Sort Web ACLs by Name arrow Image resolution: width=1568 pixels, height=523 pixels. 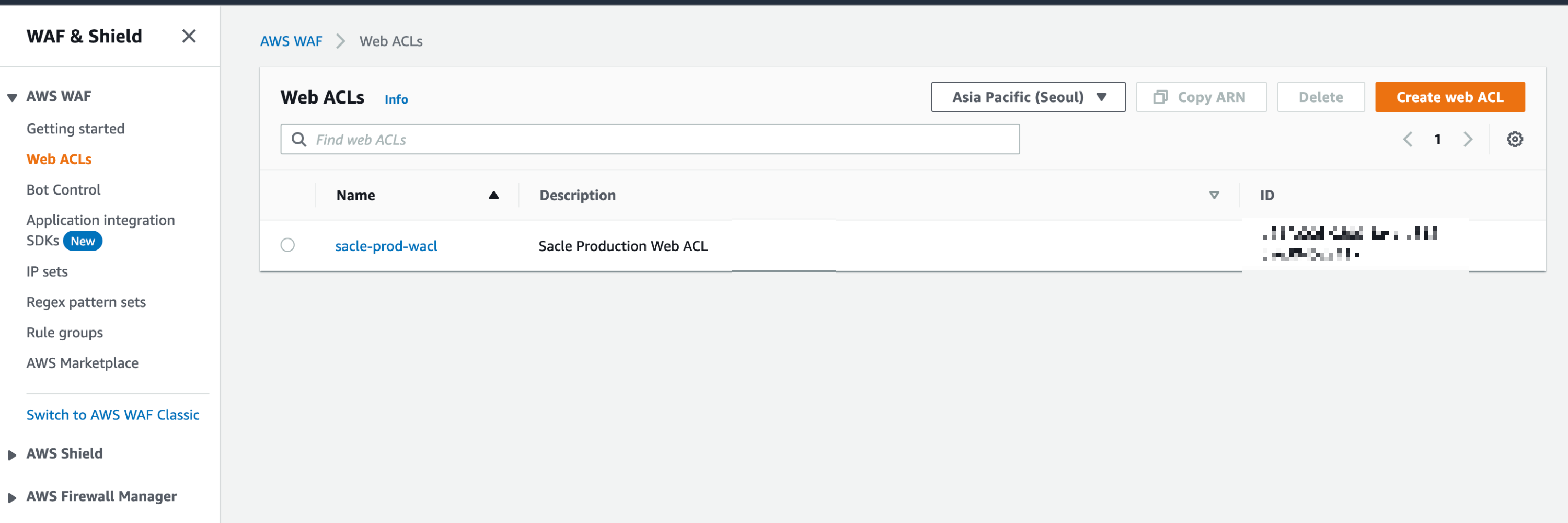(x=493, y=196)
